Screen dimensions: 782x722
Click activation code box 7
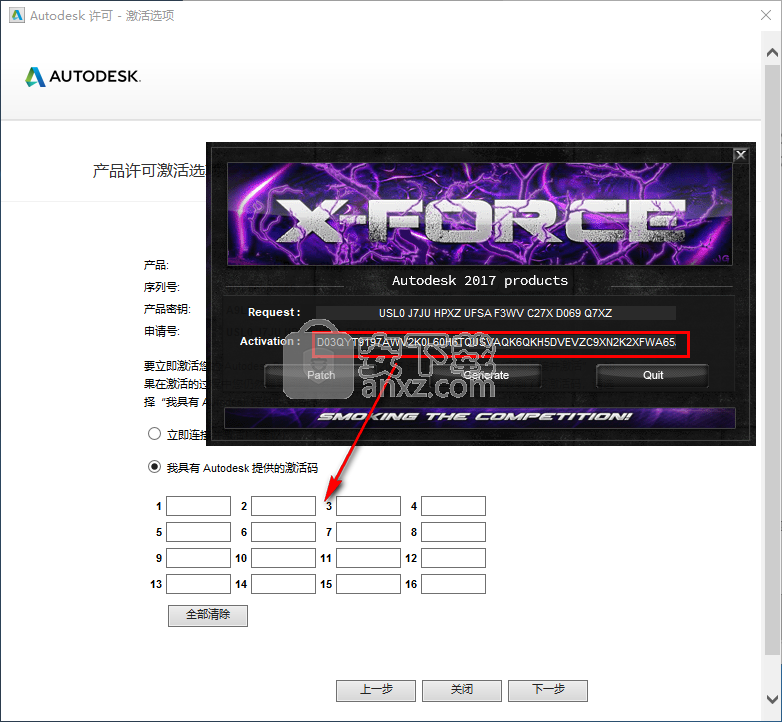click(x=369, y=532)
